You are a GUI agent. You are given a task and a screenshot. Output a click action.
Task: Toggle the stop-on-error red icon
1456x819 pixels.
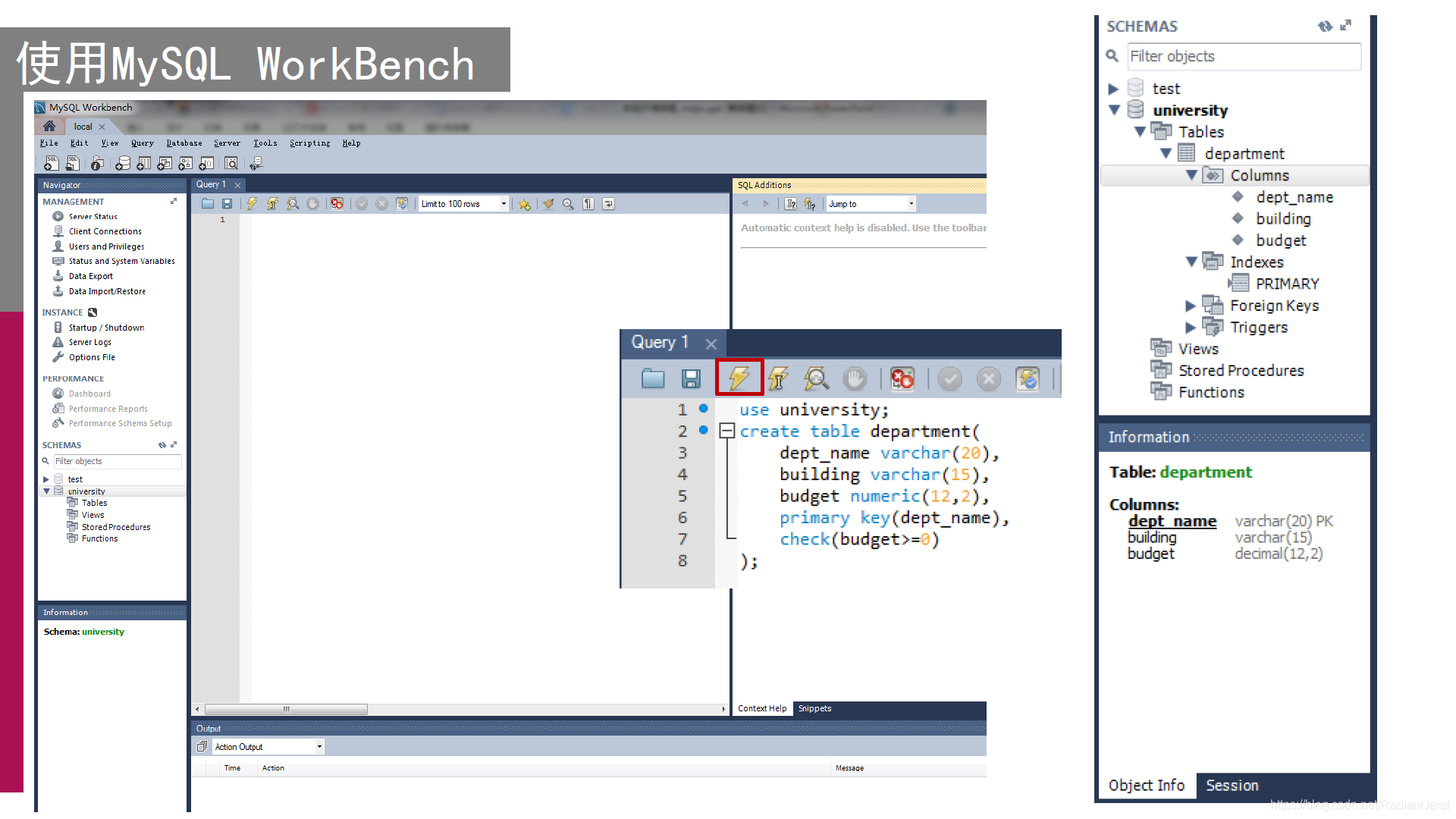click(x=902, y=378)
